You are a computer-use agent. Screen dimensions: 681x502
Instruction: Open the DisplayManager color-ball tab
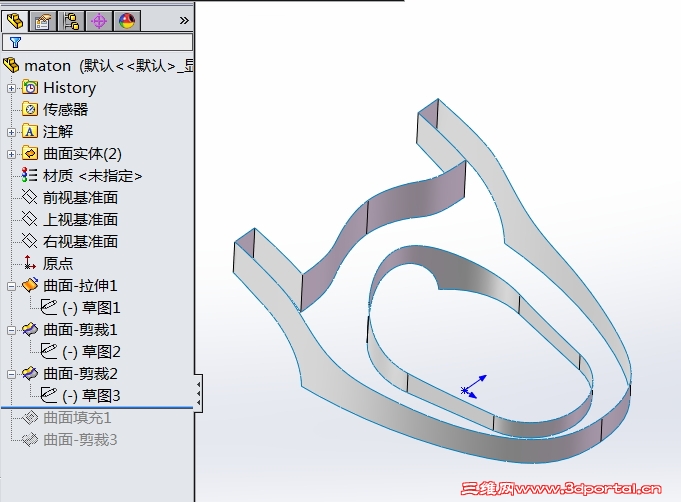coord(127,21)
